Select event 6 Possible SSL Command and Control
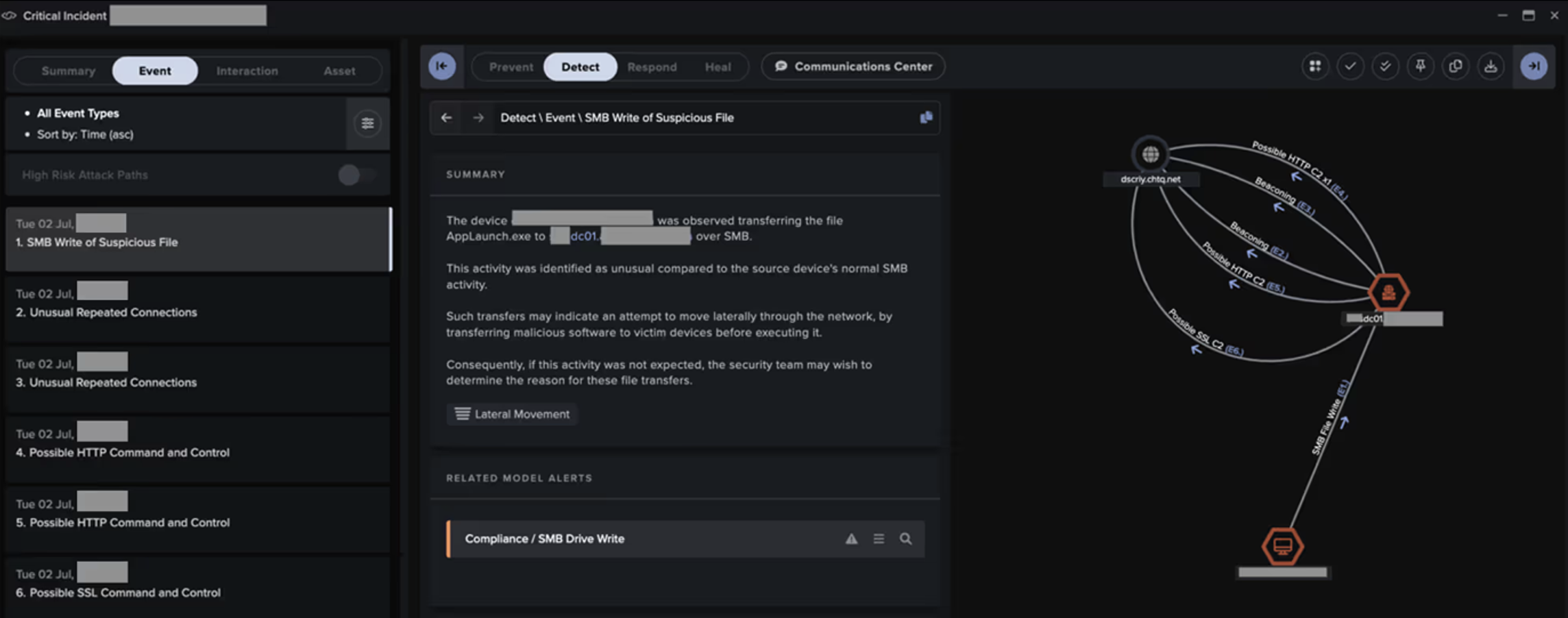Screen dimensions: 1568x618 coord(198,587)
